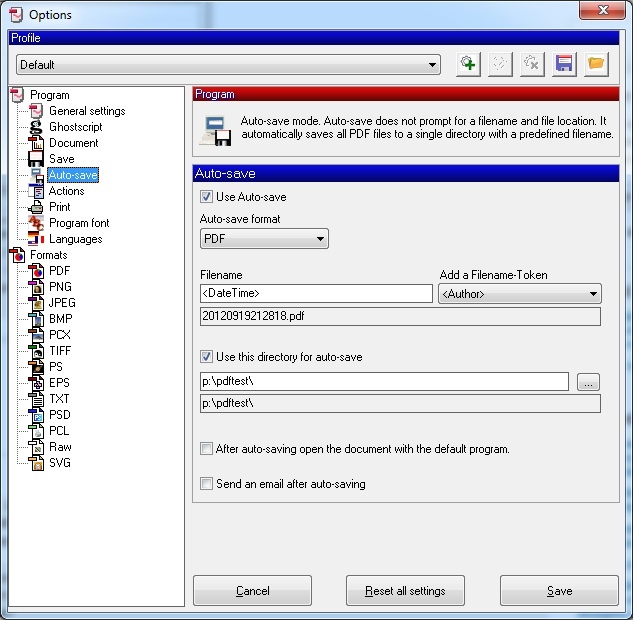Toggle Use this directory for auto-save
633x620 pixels.
pos(206,357)
